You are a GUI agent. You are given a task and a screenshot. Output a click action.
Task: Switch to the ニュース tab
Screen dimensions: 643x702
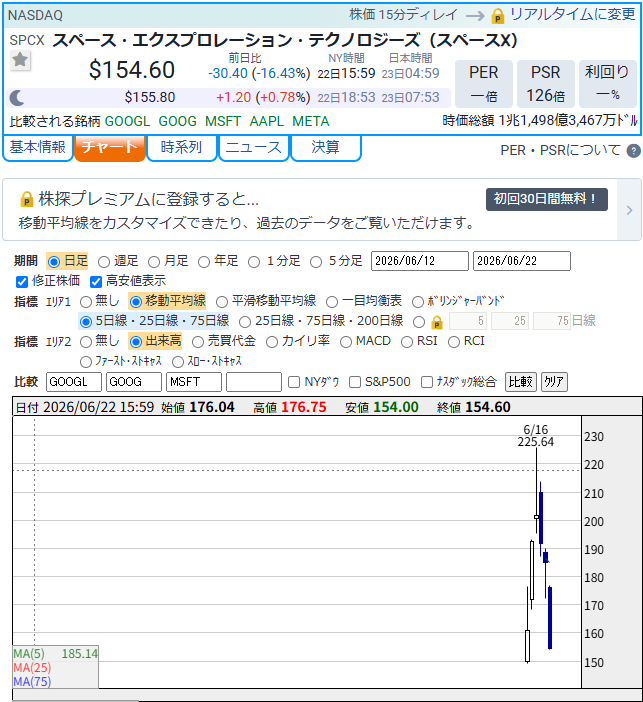point(253,147)
